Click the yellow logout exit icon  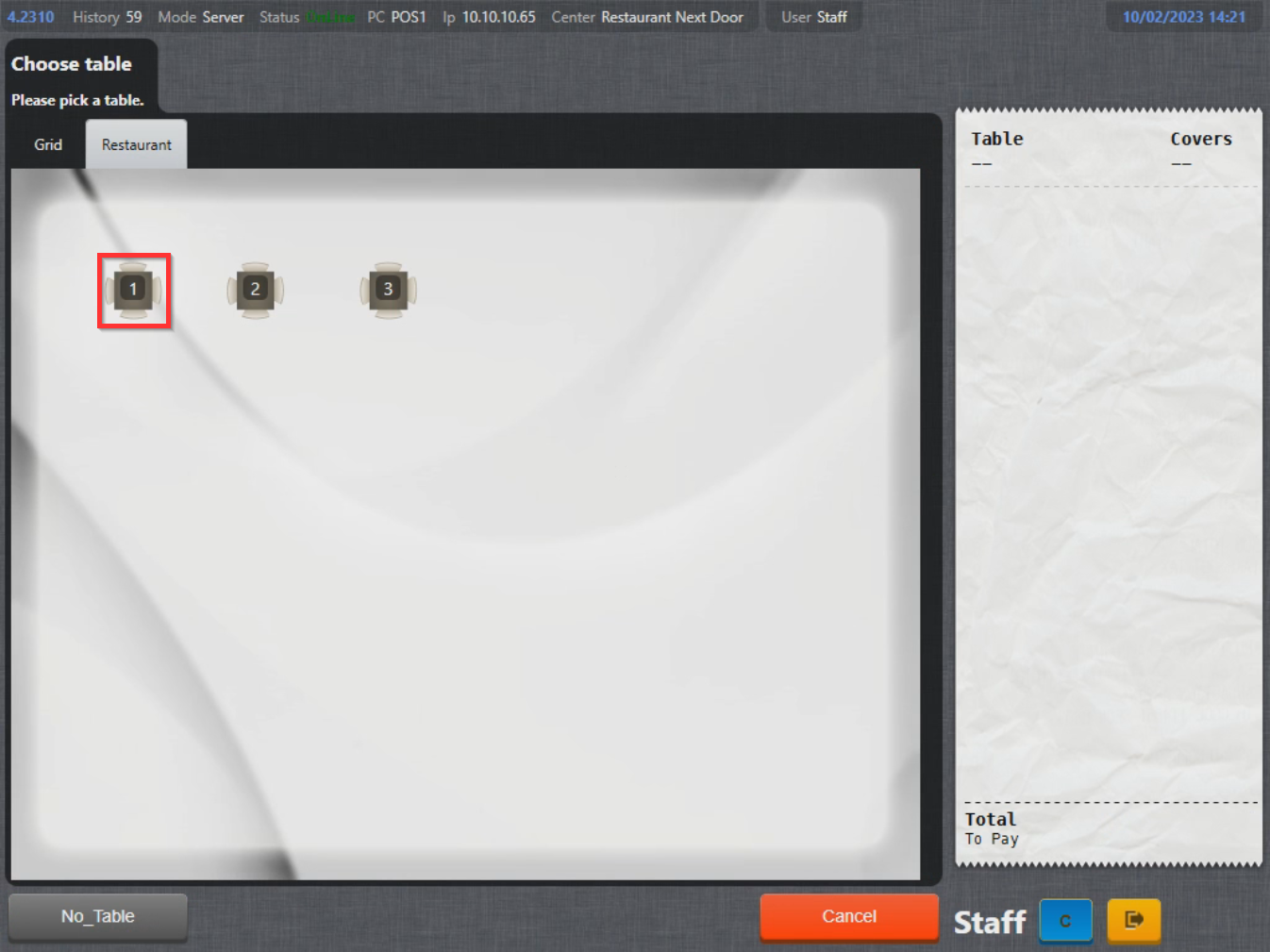[1133, 920]
